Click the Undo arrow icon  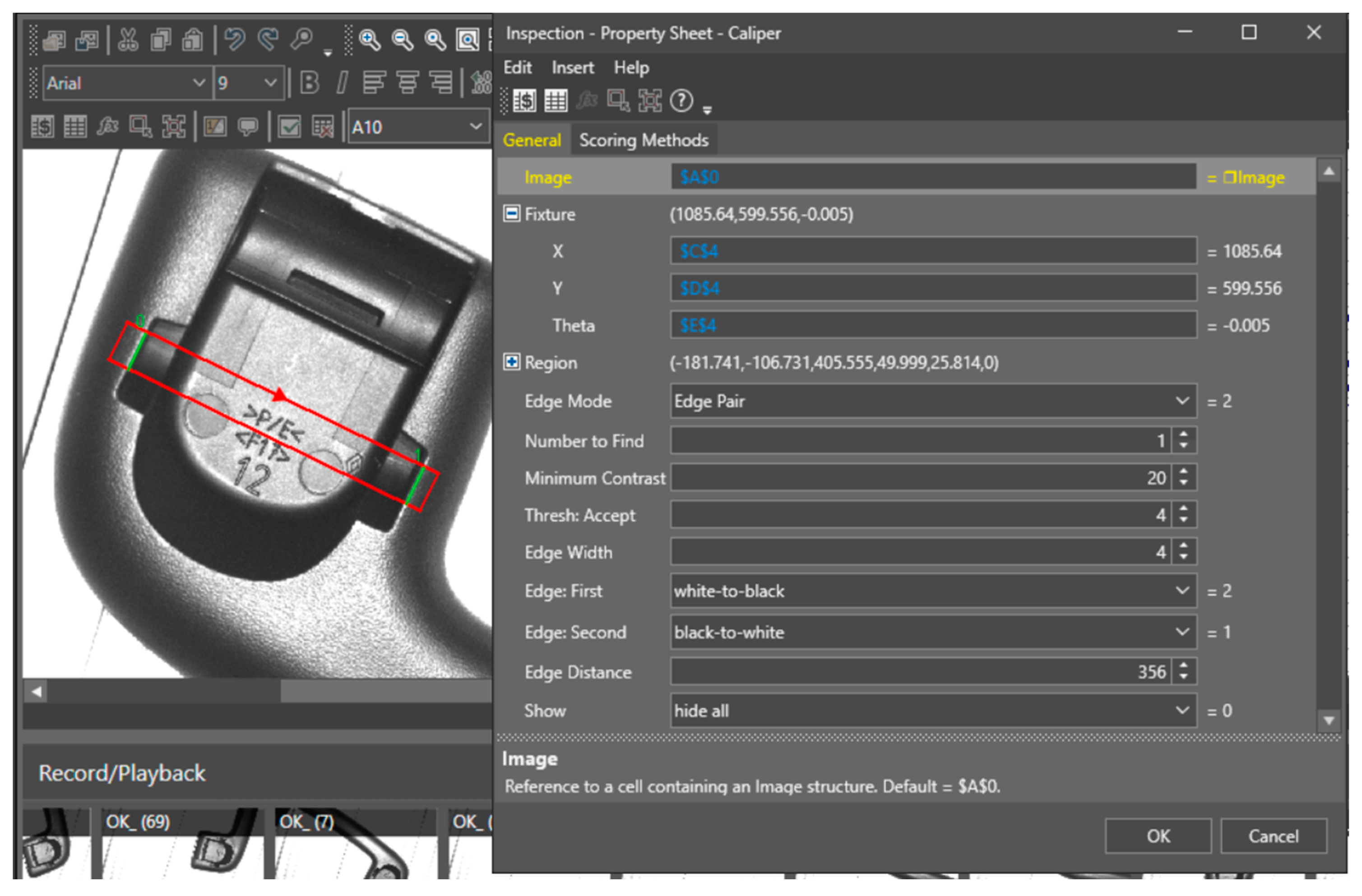coord(234,40)
